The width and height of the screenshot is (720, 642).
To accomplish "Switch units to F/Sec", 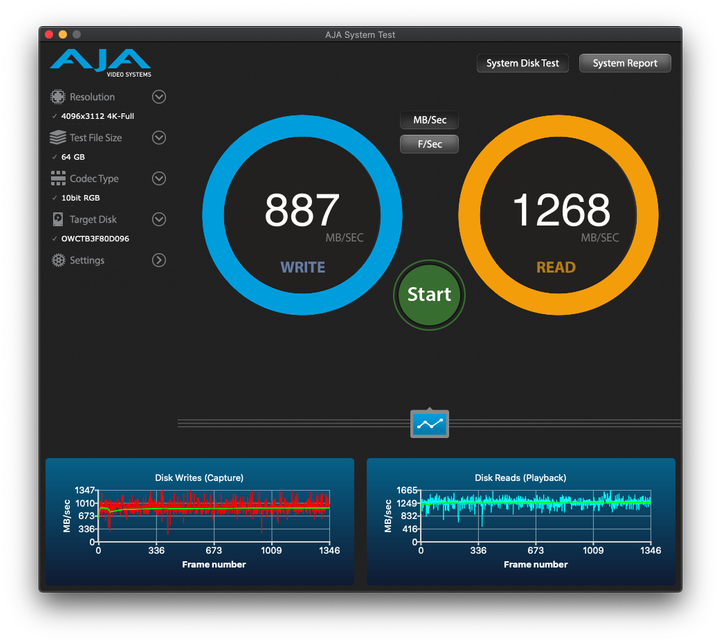I will 429,144.
